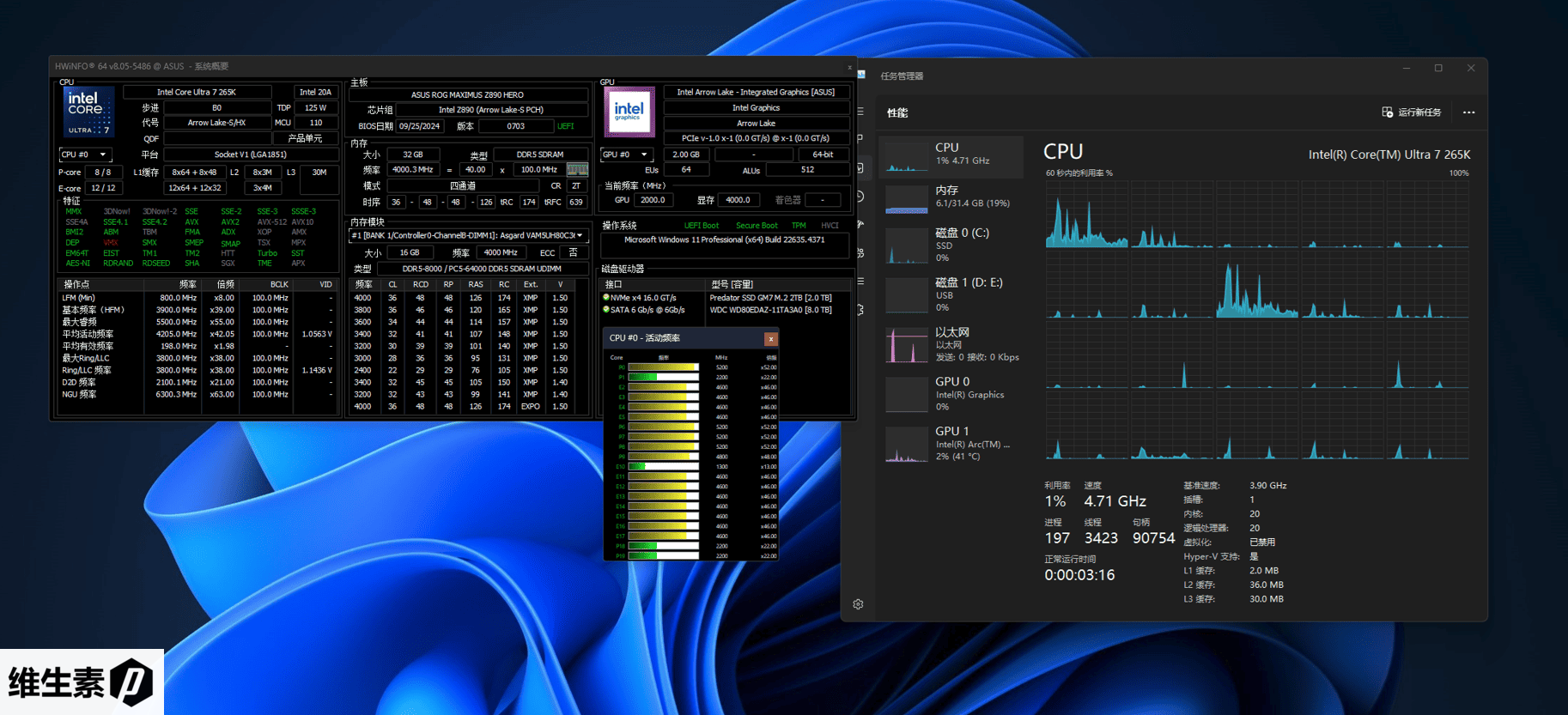Image resolution: width=1568 pixels, height=715 pixels.
Task: Close the CPU #0 active frequency popup
Action: [769, 338]
